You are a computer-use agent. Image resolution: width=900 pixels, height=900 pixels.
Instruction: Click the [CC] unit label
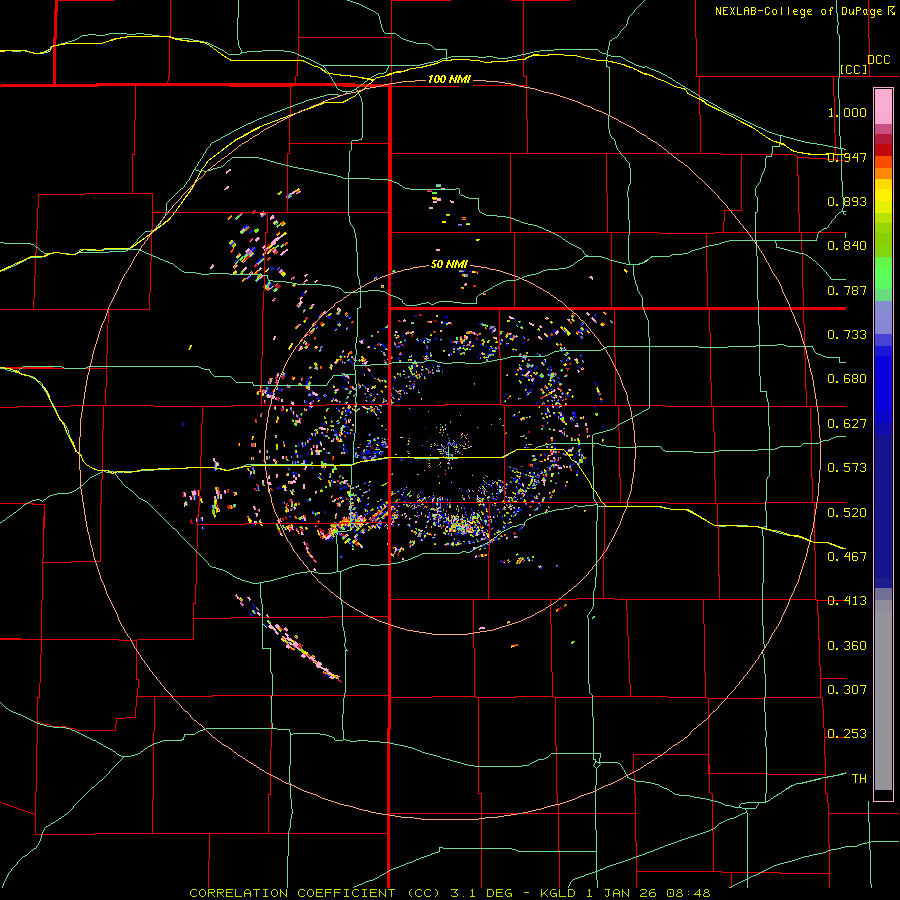[854, 69]
